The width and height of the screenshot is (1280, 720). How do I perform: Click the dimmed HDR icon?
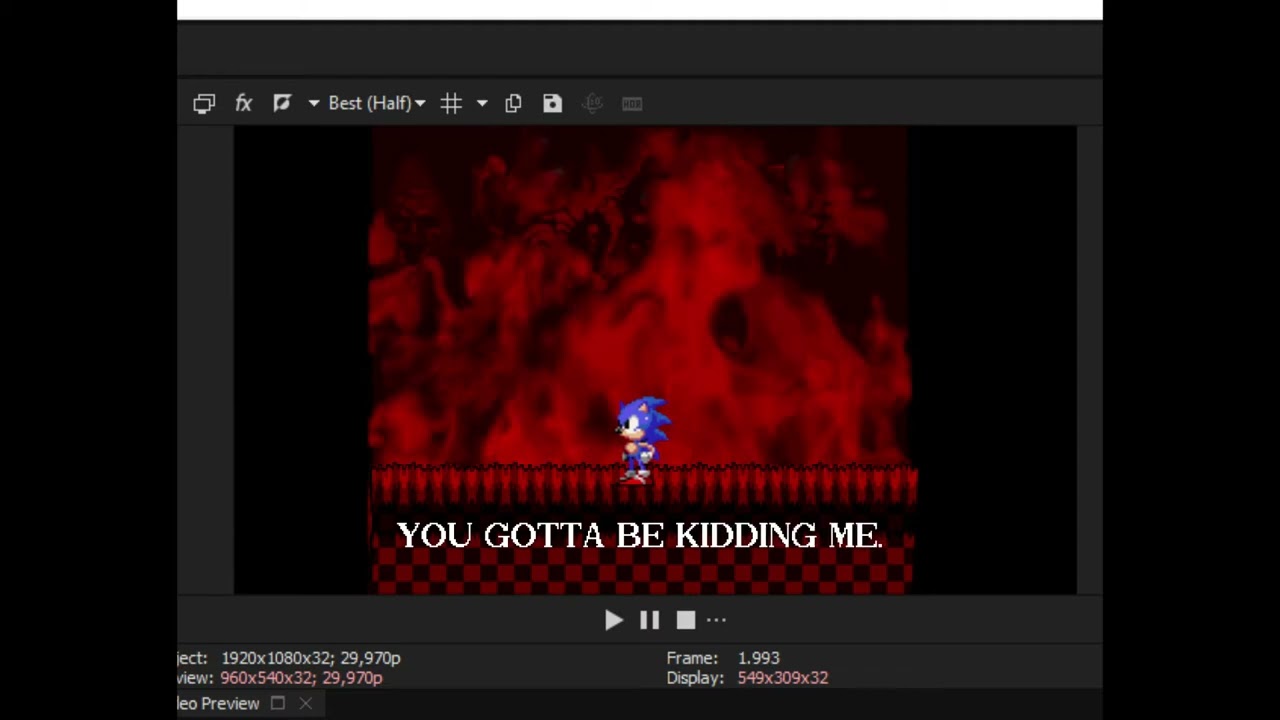[632, 103]
